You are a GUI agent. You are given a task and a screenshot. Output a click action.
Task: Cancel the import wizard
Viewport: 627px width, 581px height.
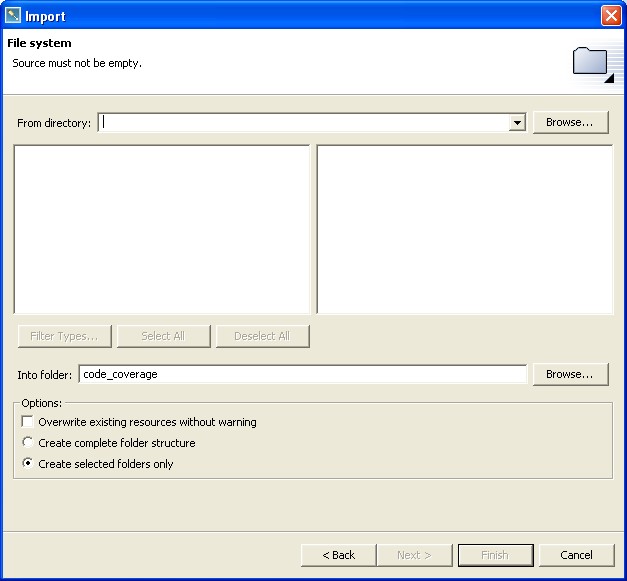click(576, 555)
